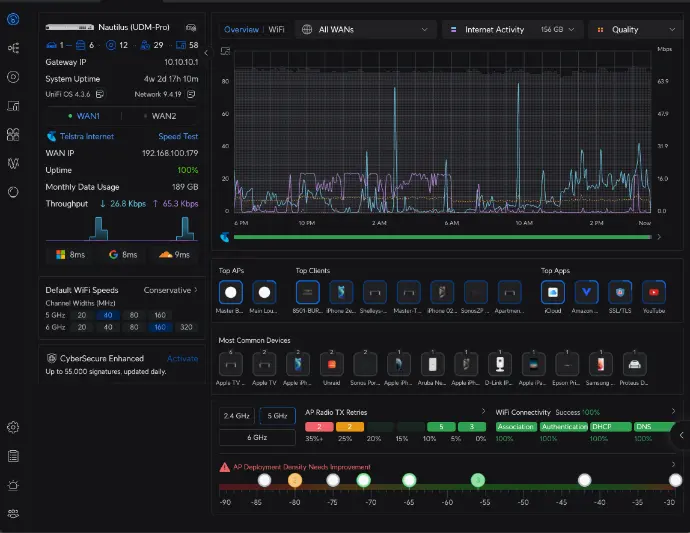
Task: Select the 2.4 GHz band toggle
Action: (236, 415)
